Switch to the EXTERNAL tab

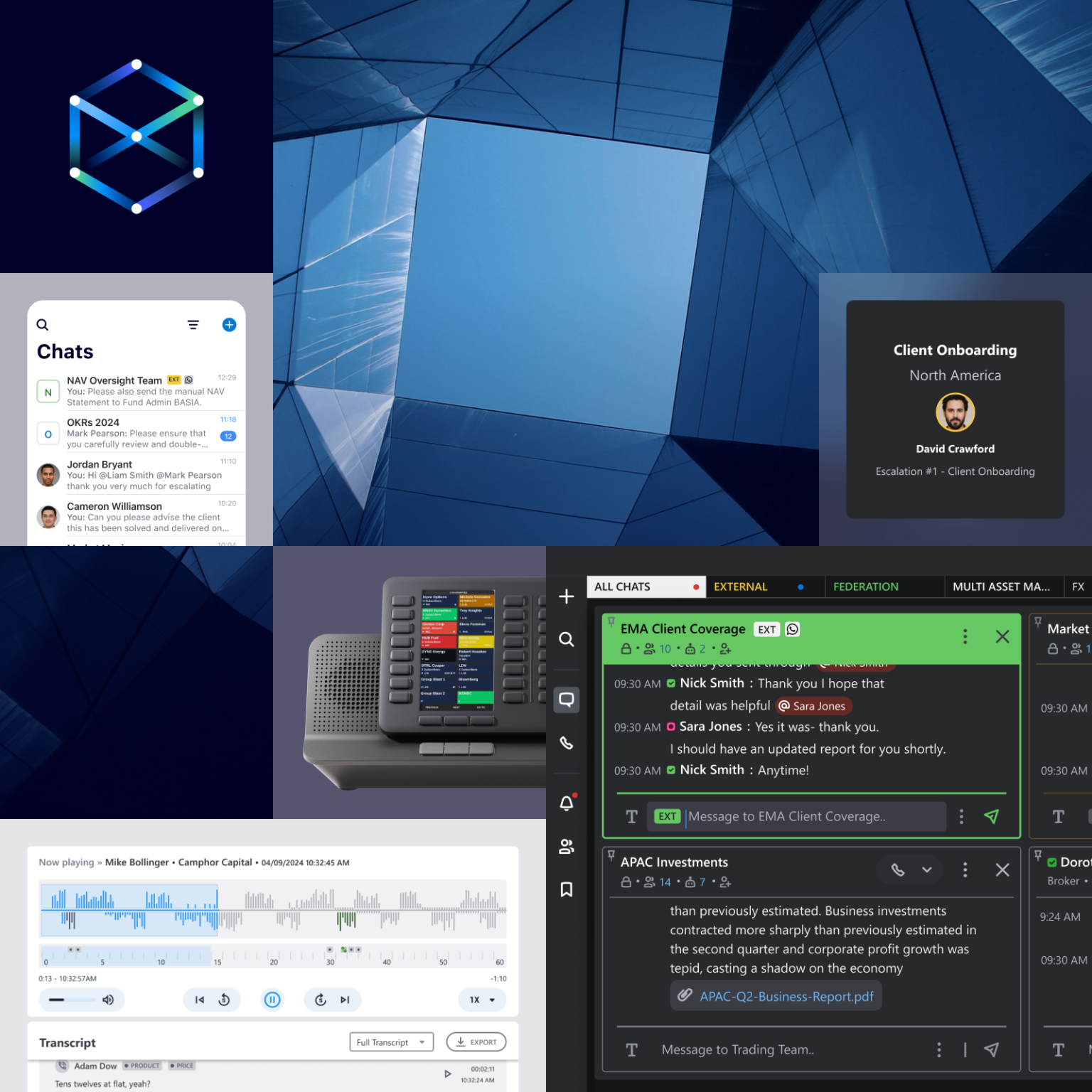coord(741,587)
